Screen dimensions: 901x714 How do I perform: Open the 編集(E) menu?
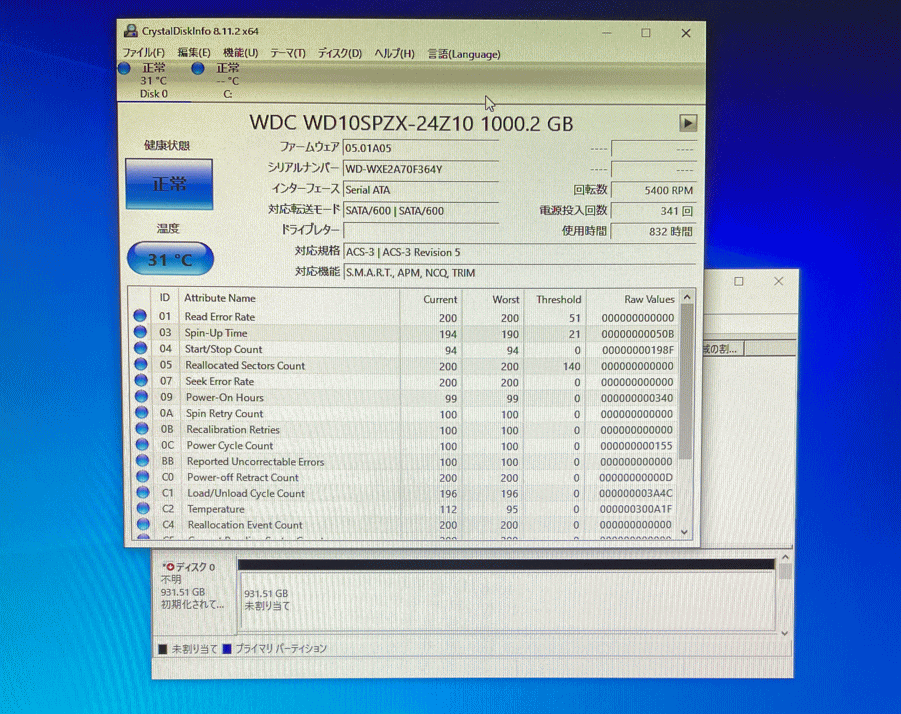tap(194, 53)
